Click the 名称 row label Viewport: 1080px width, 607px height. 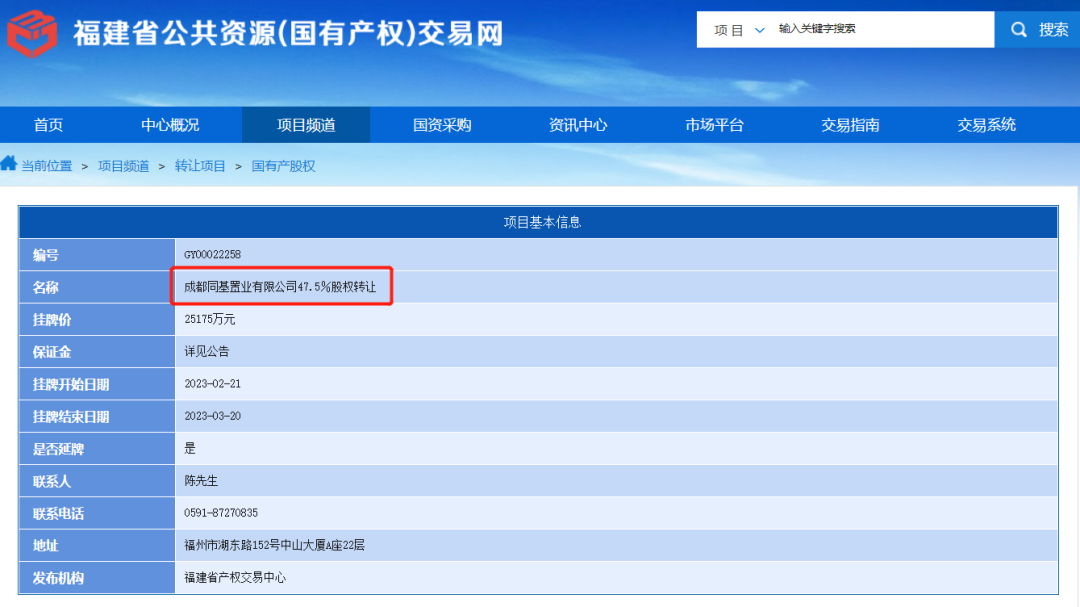45,287
